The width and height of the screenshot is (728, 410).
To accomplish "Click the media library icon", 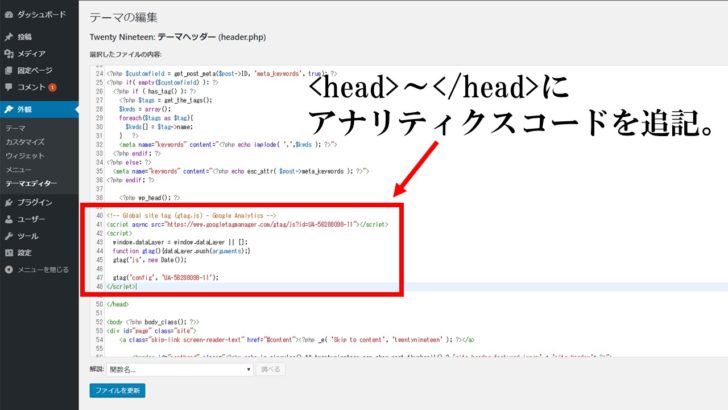I will coord(9,54).
